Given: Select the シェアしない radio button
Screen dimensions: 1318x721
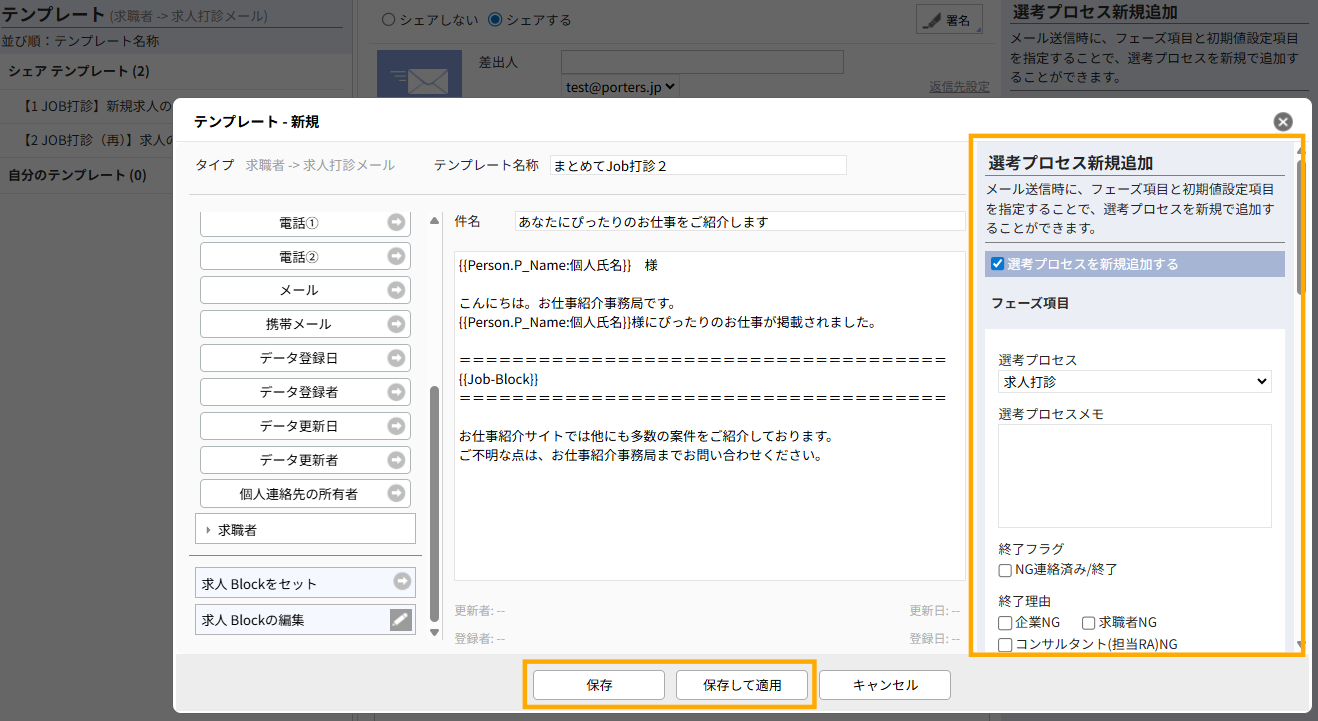Looking at the screenshot, I should [x=389, y=20].
